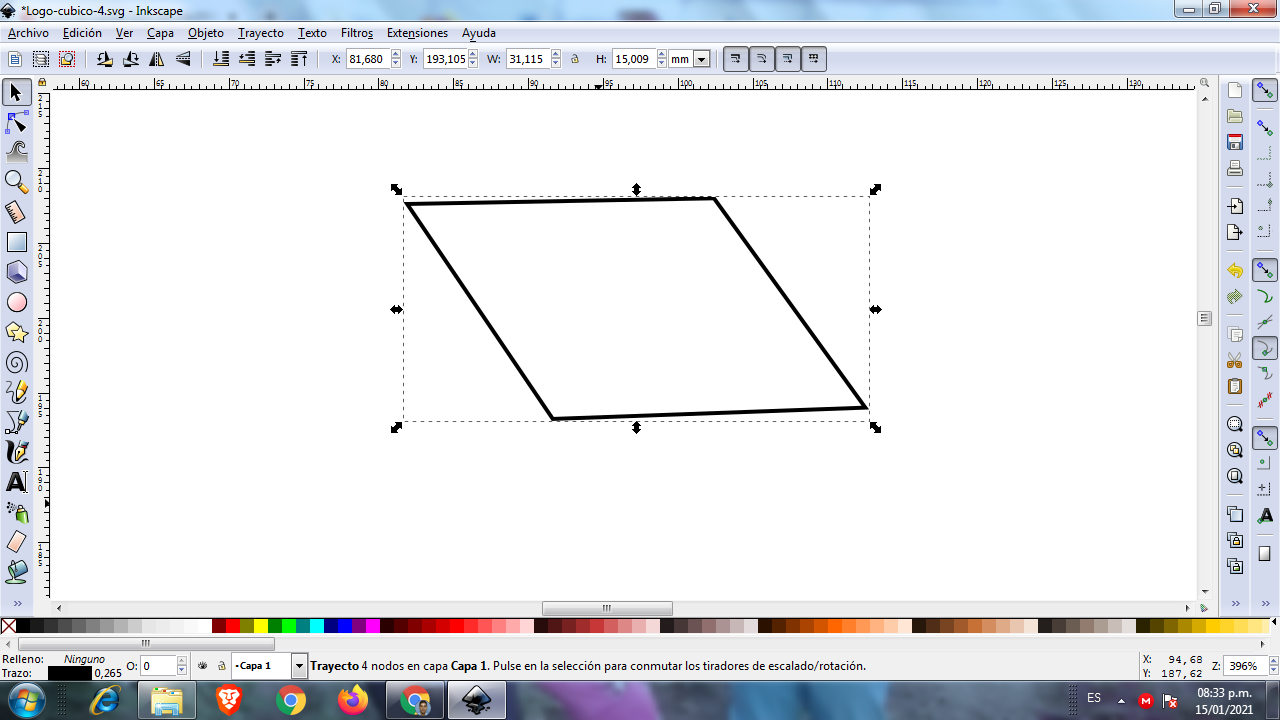Rotate selection 90° counter-clockwise
This screenshot has height=720, width=1280.
(x=105, y=59)
